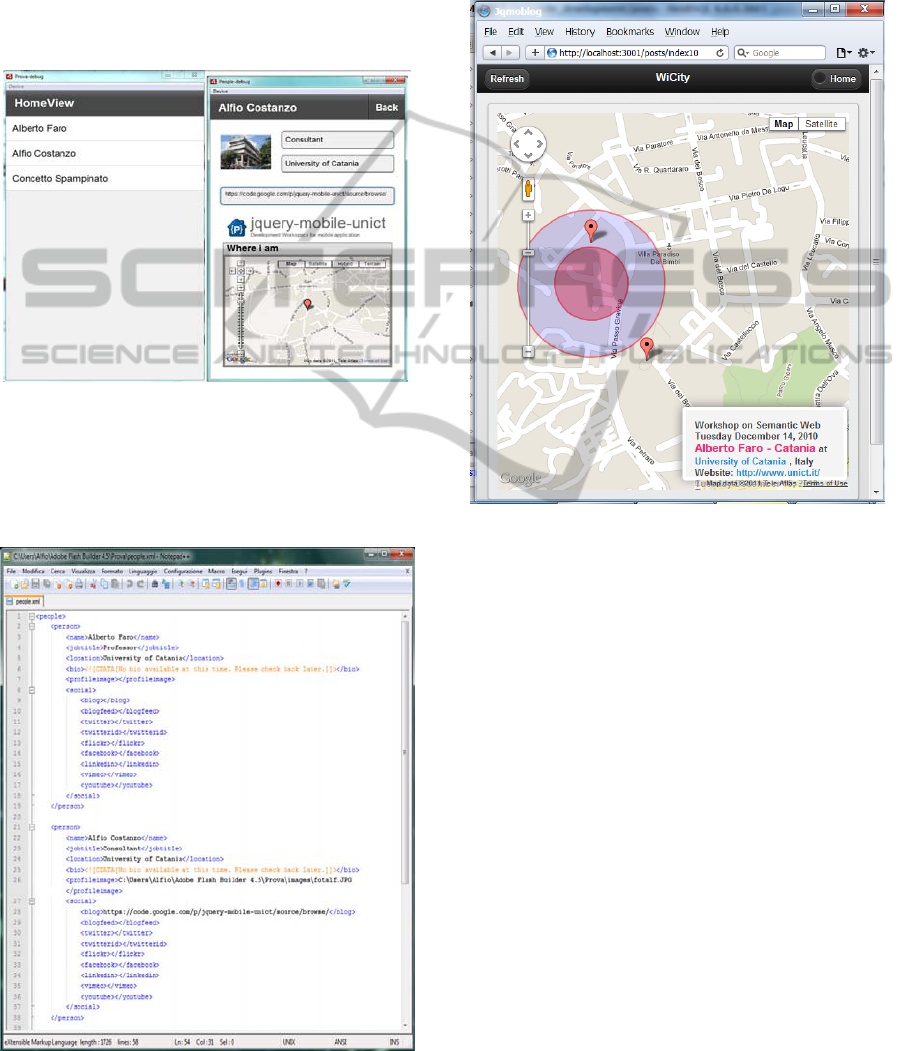The width and height of the screenshot is (909, 1051).
Task: Open the browser settings gear dropdown
Action: [x=864, y=52]
